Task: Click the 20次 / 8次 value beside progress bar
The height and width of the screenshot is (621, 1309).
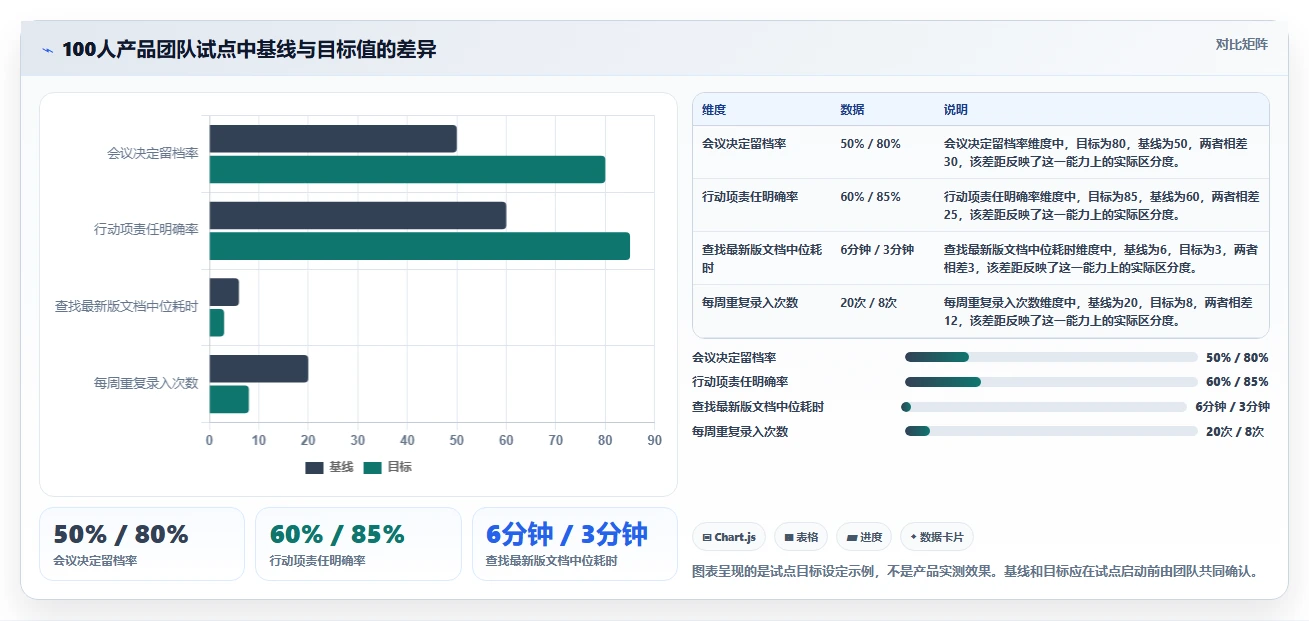Action: click(x=1235, y=432)
